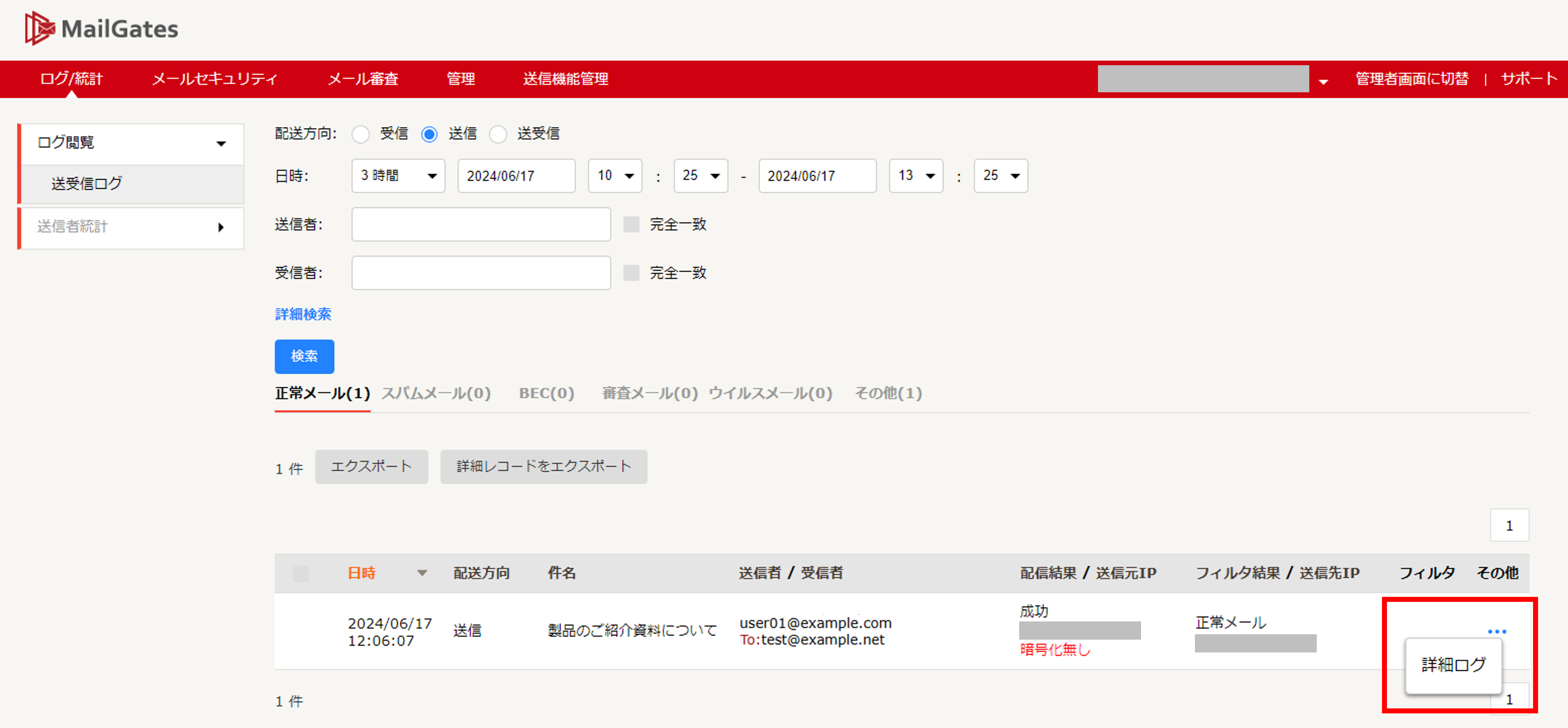Click the 暗号化無し status text
Image resolution: width=1568 pixels, height=728 pixels.
point(1055,650)
